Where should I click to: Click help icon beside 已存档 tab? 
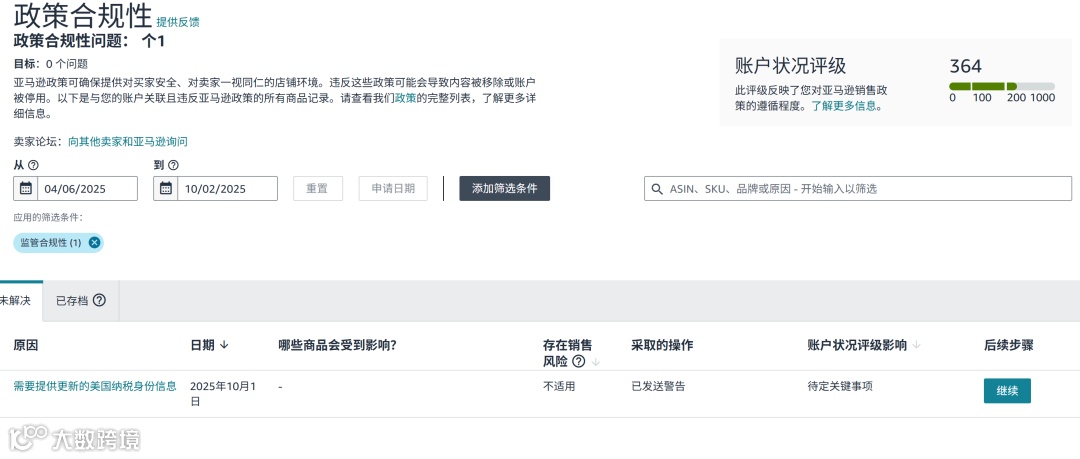[x=99, y=300]
